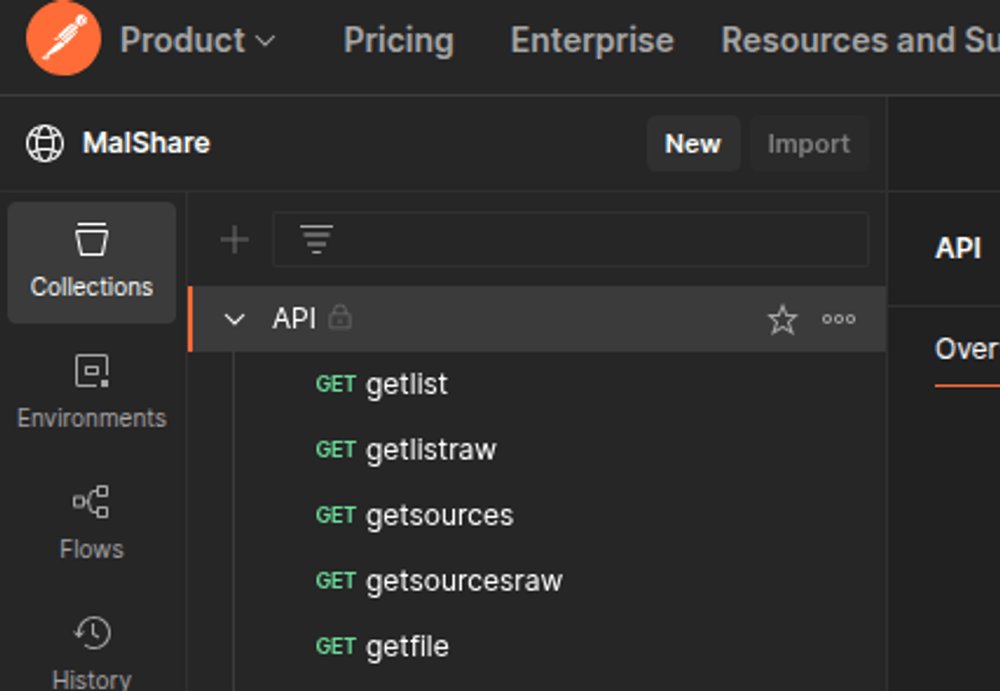Viewport: 1000px width, 691px height.
Task: Click the MalShare workspace globe icon
Action: (45, 143)
